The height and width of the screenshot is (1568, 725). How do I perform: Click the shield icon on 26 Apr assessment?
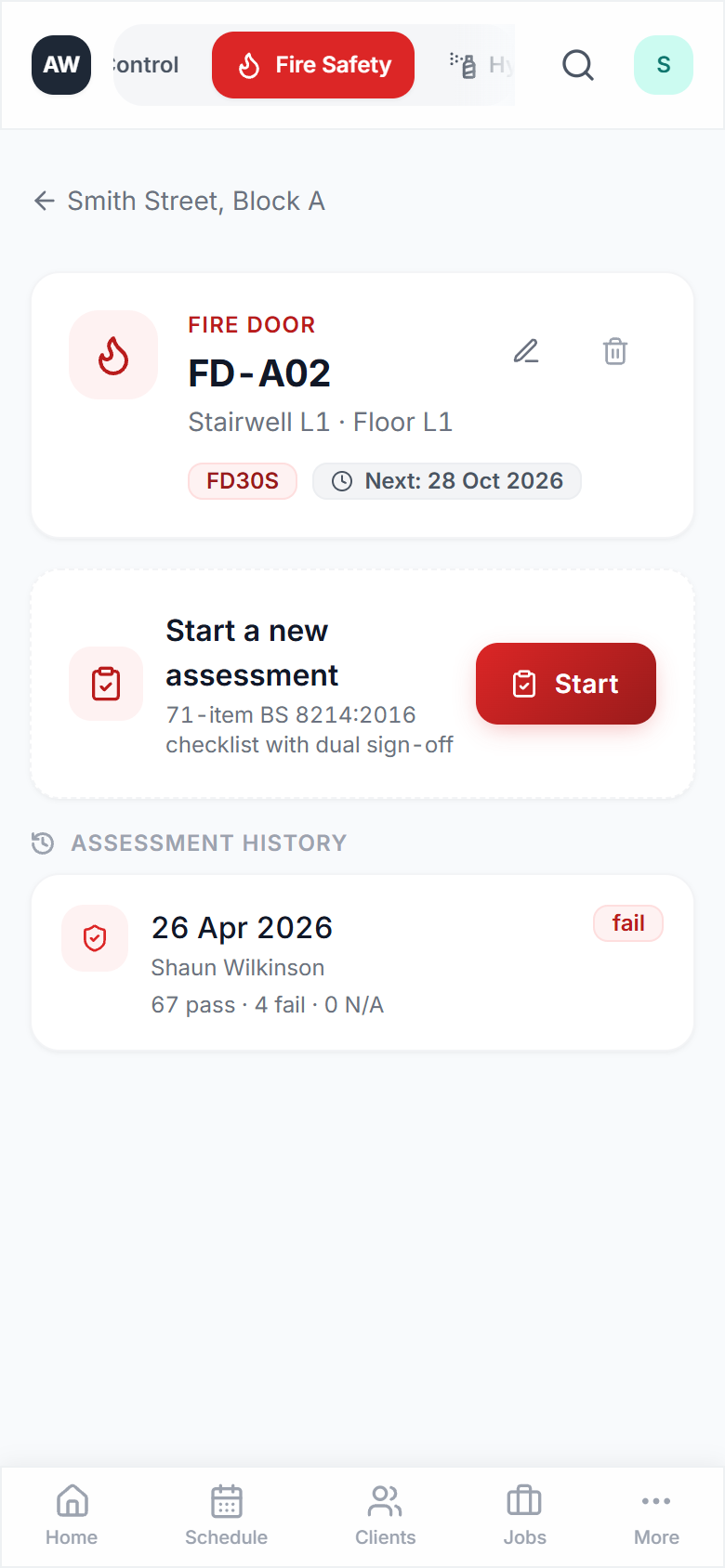(x=95, y=938)
